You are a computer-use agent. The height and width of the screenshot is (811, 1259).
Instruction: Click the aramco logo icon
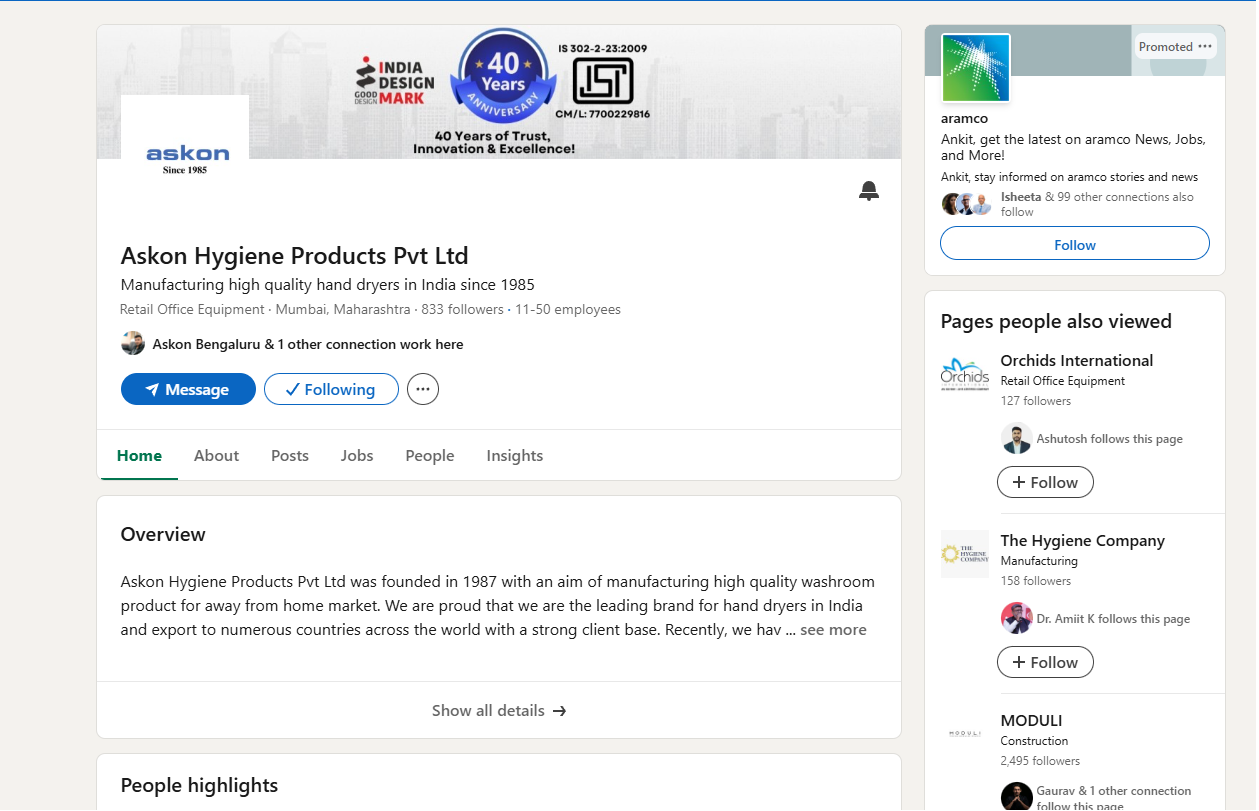click(x=976, y=68)
